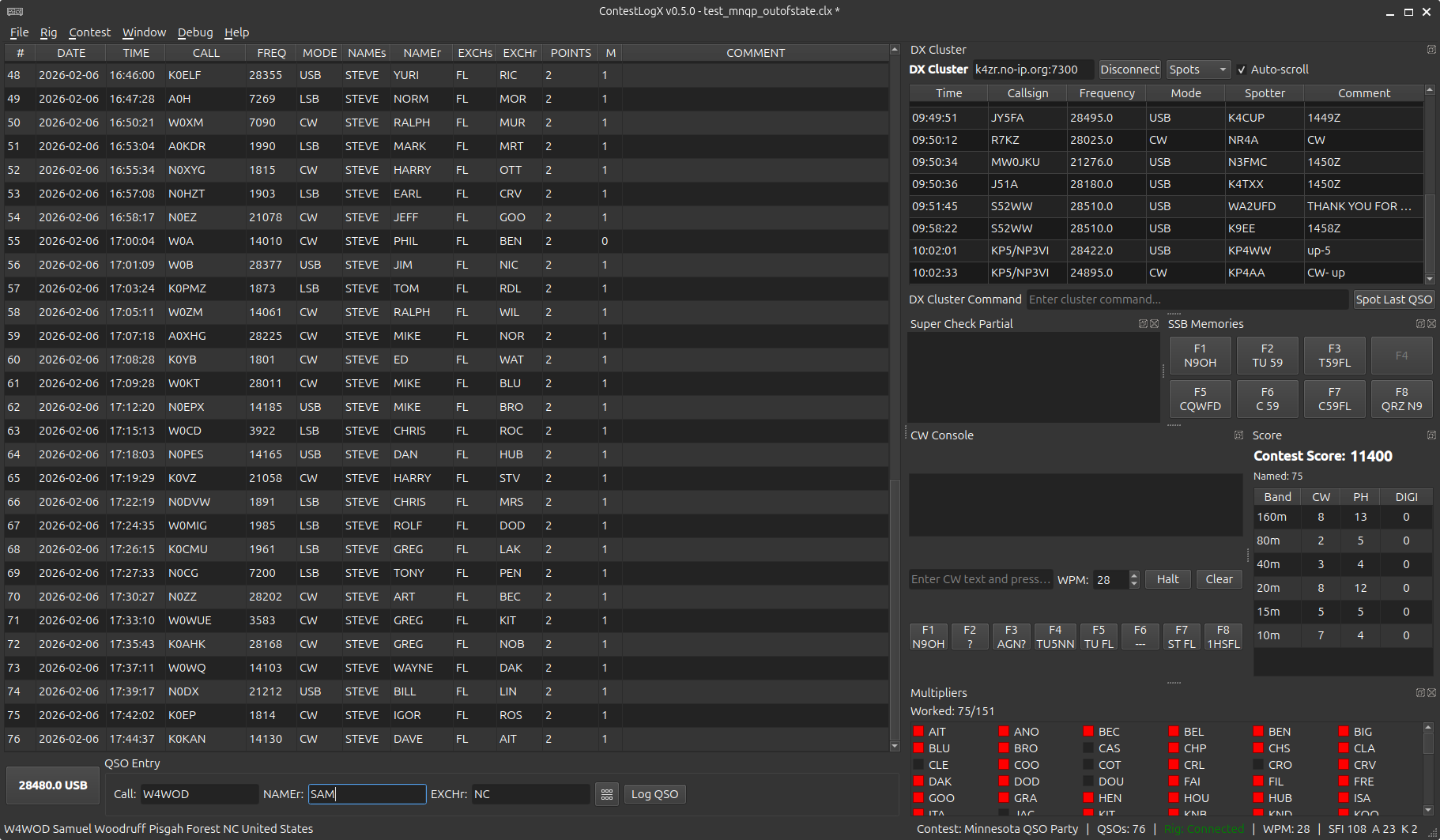Screen dimensions: 1440x840
Task: Pop out the DX Cluster panel
Action: [x=1431, y=49]
